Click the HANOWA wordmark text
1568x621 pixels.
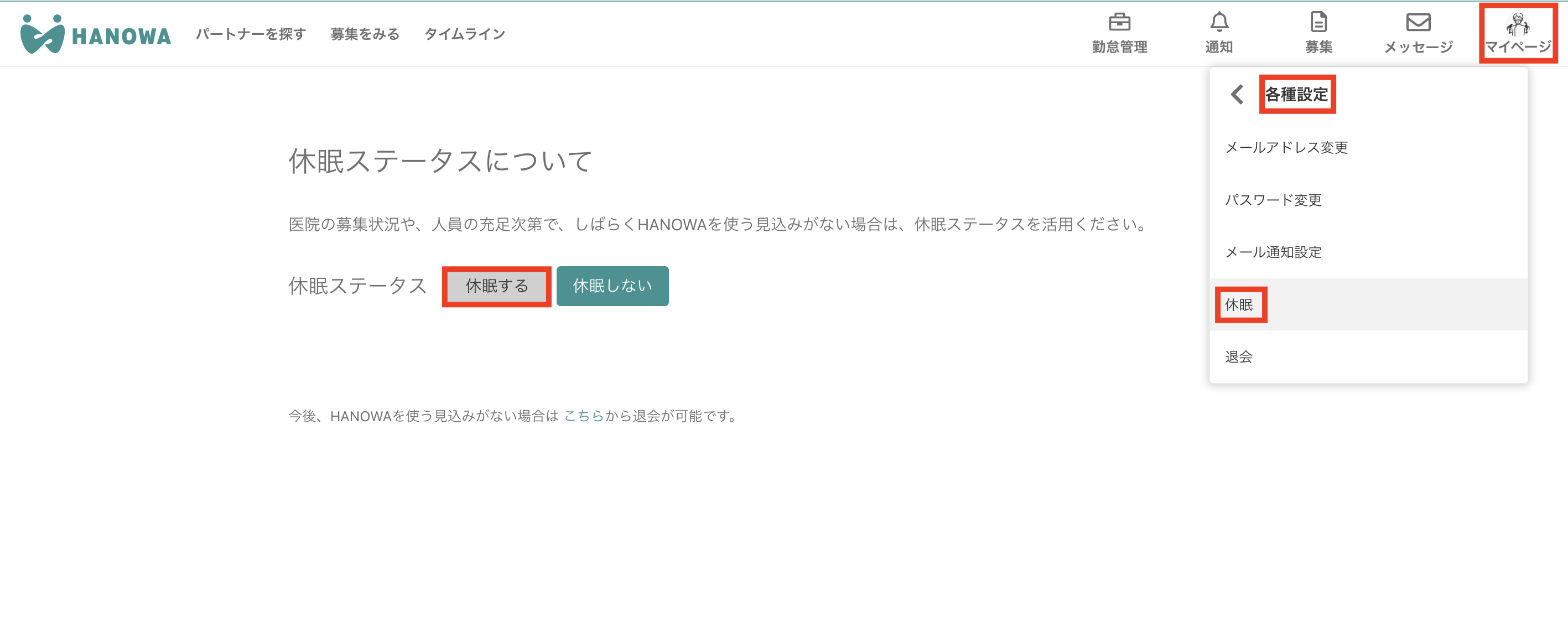tap(121, 37)
